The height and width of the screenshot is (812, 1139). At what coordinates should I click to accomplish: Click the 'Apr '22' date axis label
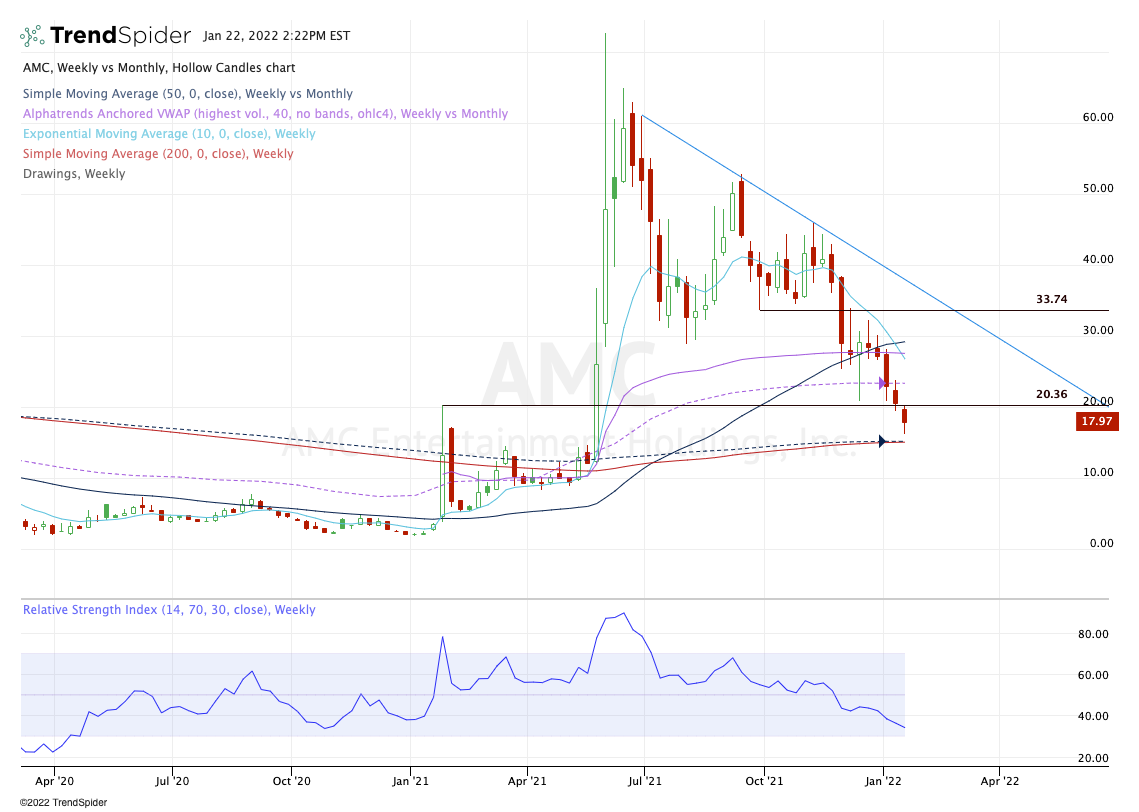tap(1000, 781)
